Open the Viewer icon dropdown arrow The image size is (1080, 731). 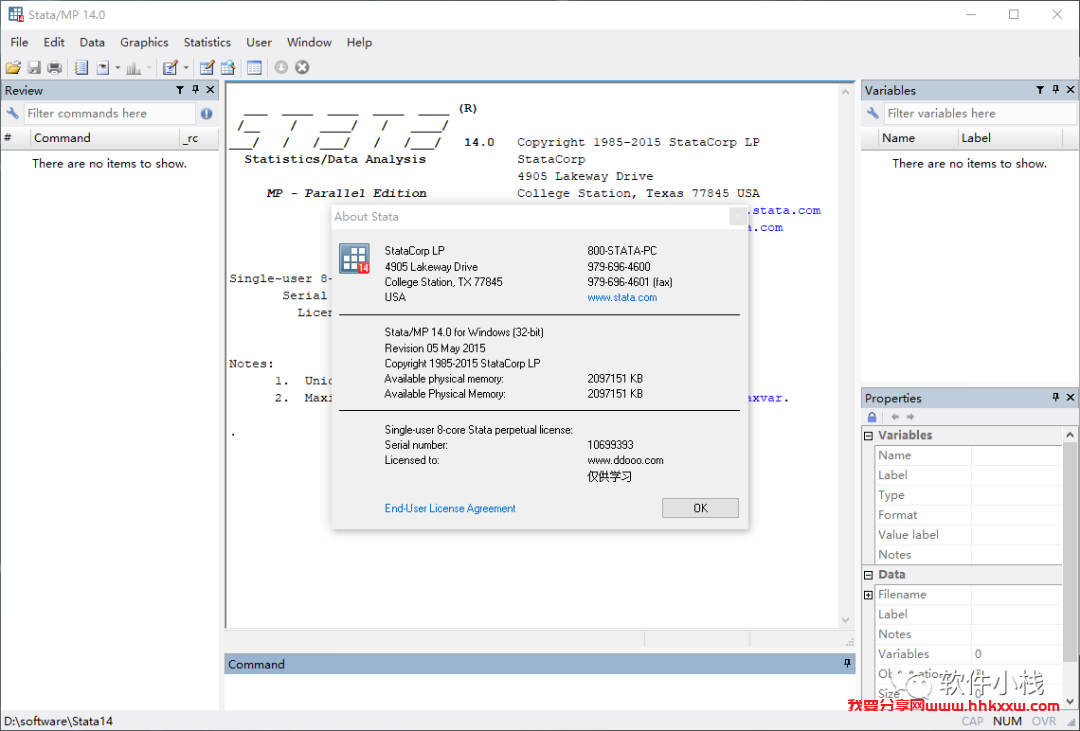[x=118, y=68]
